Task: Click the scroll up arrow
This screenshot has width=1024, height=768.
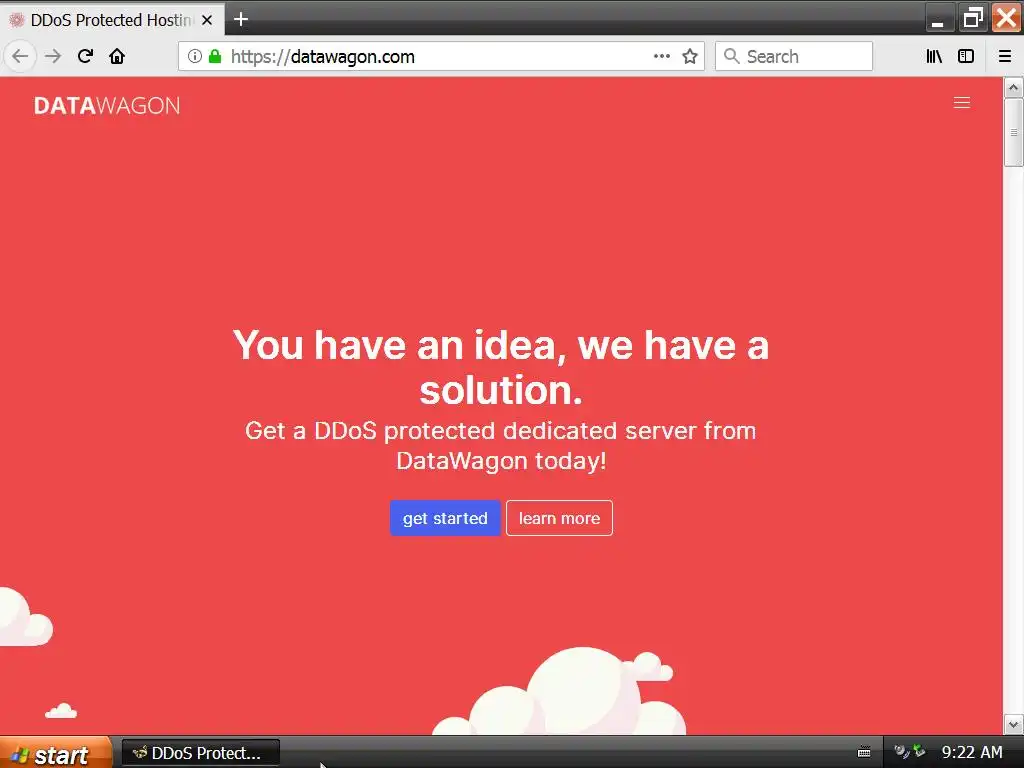Action: (x=1013, y=88)
